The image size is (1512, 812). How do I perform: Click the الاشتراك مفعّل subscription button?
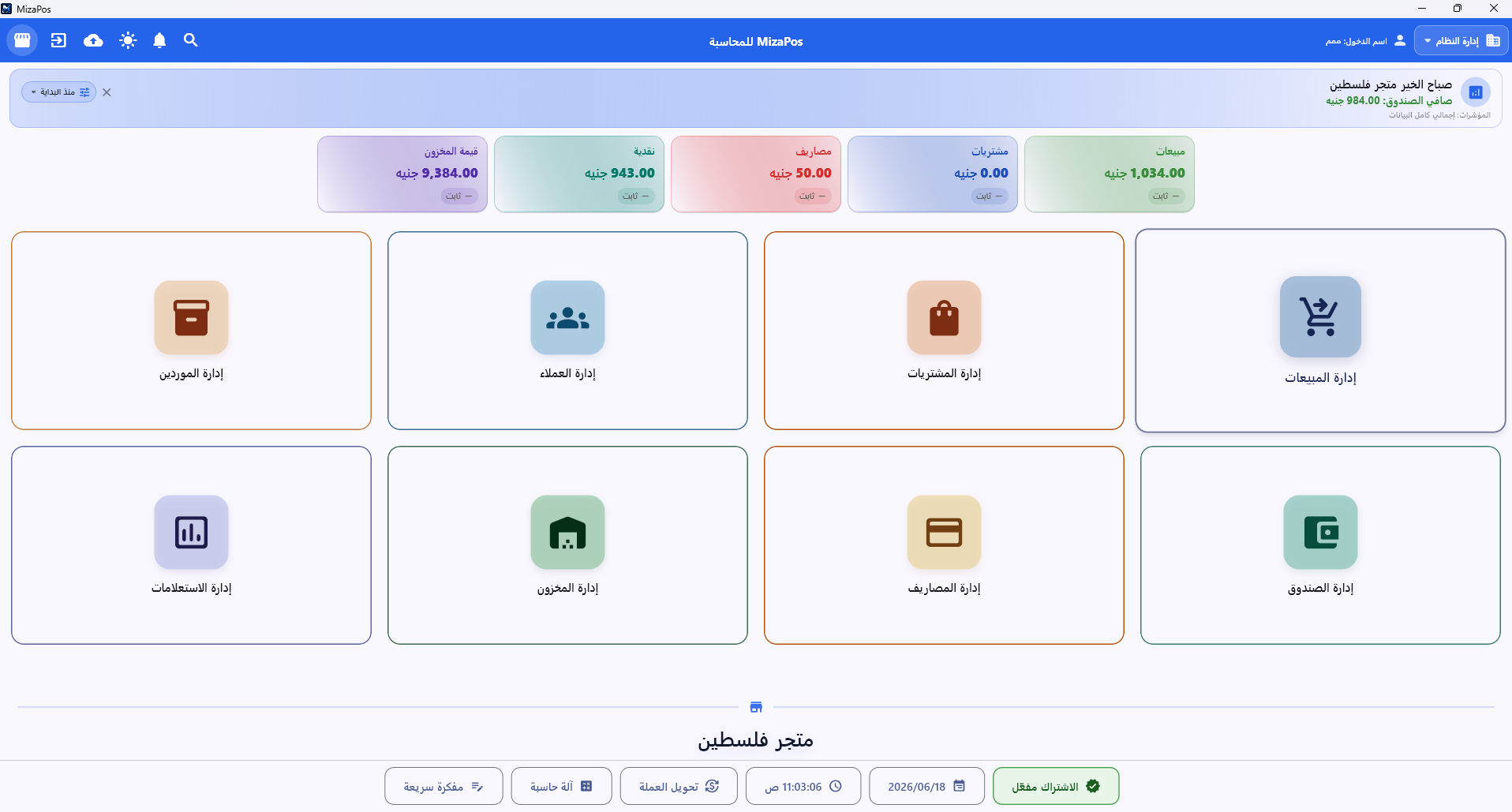point(1056,786)
